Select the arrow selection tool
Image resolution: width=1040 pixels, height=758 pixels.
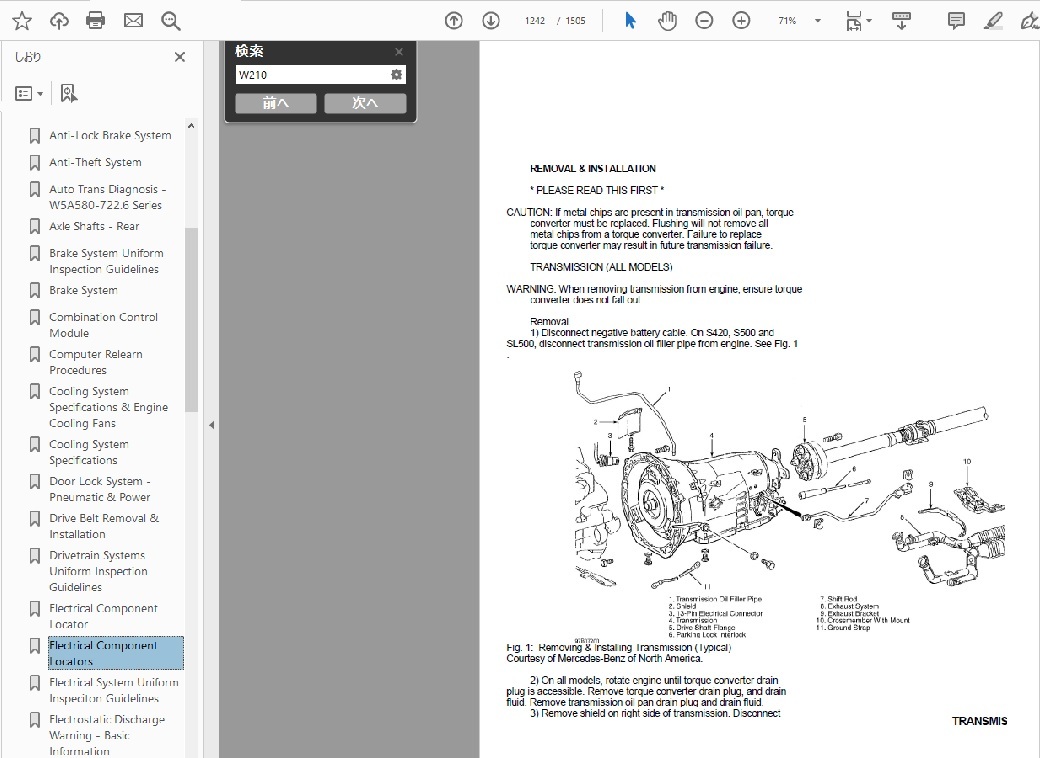point(630,20)
